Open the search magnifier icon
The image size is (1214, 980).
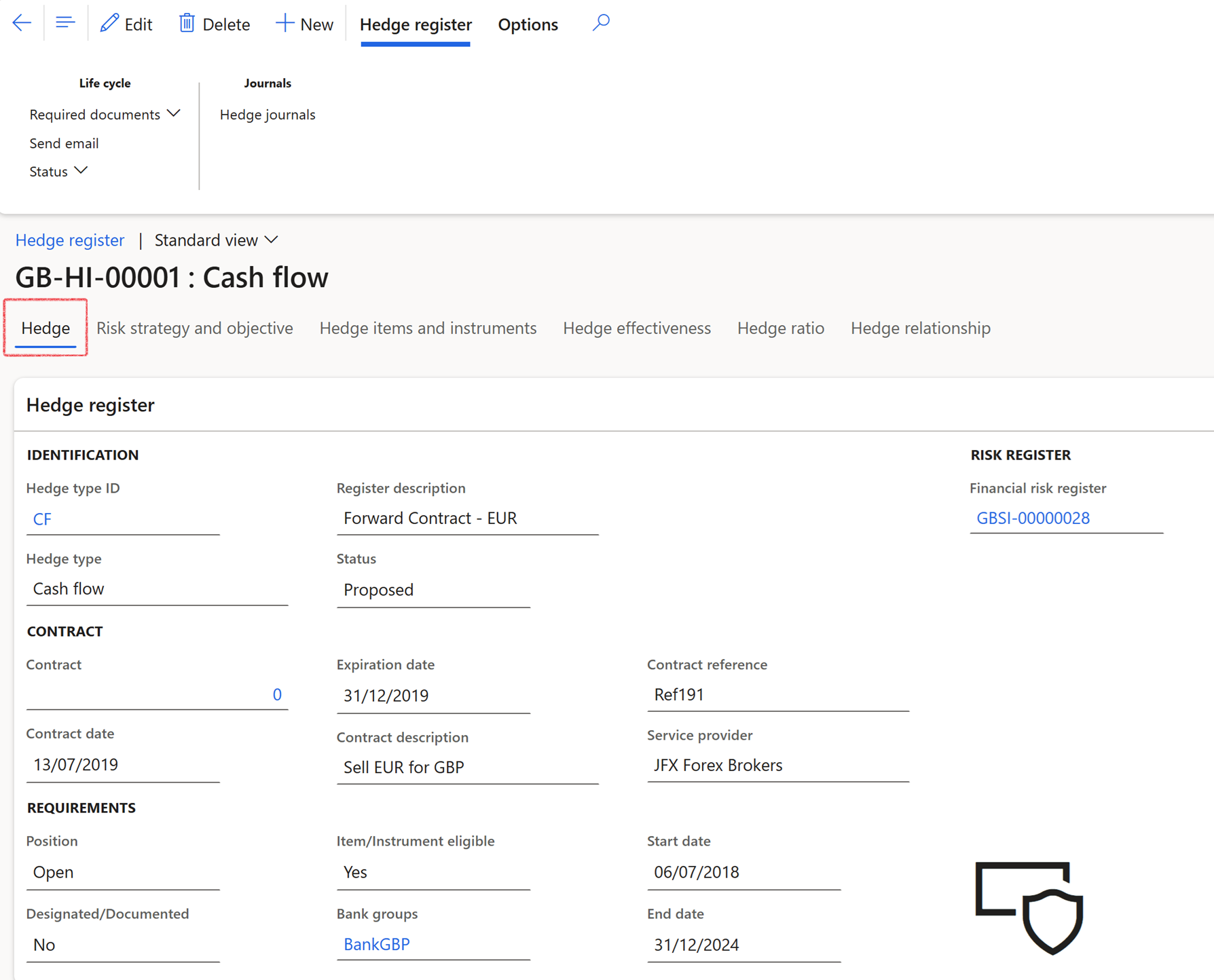coord(600,23)
